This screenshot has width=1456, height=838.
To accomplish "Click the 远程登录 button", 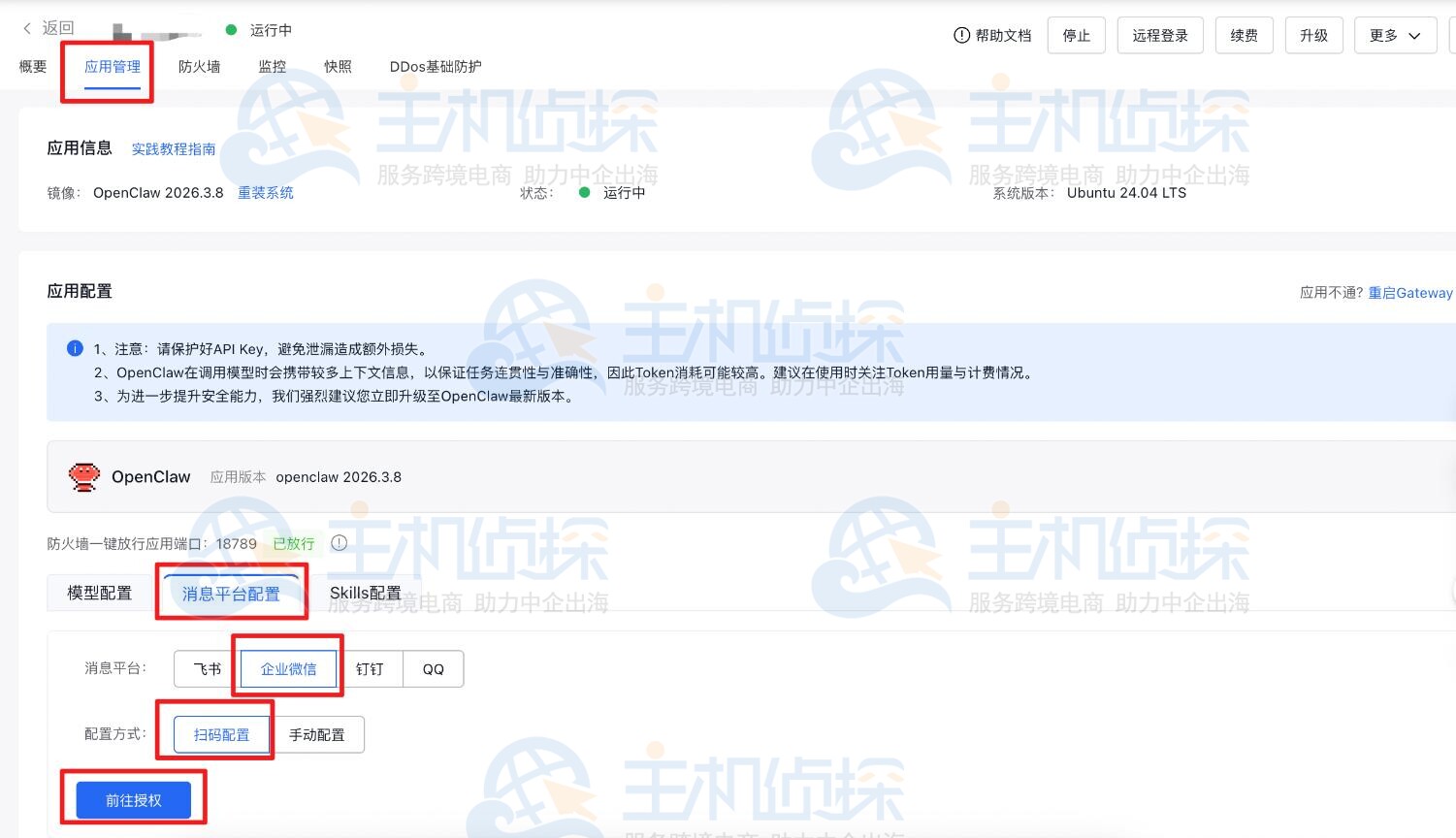I will click(1160, 35).
